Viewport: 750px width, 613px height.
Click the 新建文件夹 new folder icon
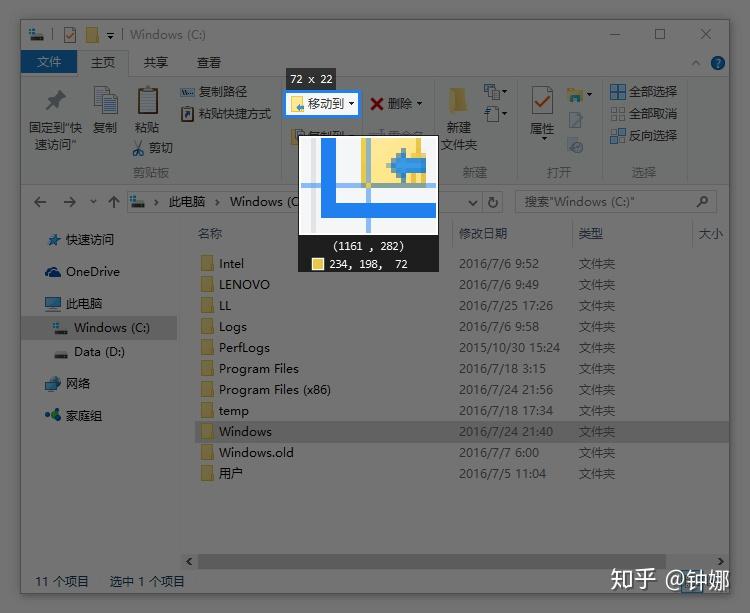coord(458,100)
